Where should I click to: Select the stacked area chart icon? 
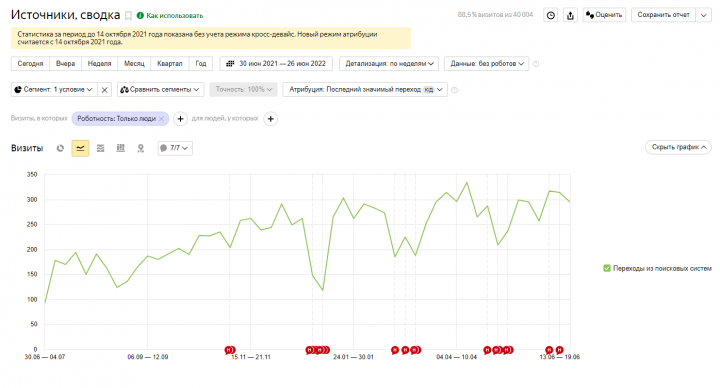point(101,148)
